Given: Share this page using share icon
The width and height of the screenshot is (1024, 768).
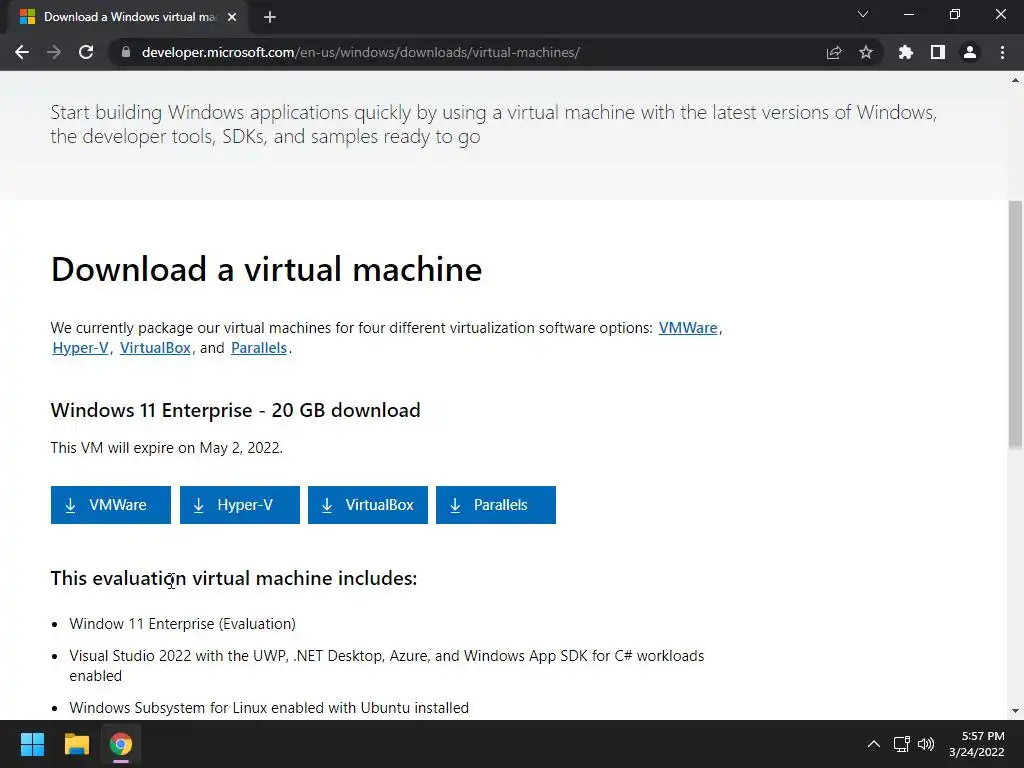Looking at the screenshot, I should pos(834,52).
